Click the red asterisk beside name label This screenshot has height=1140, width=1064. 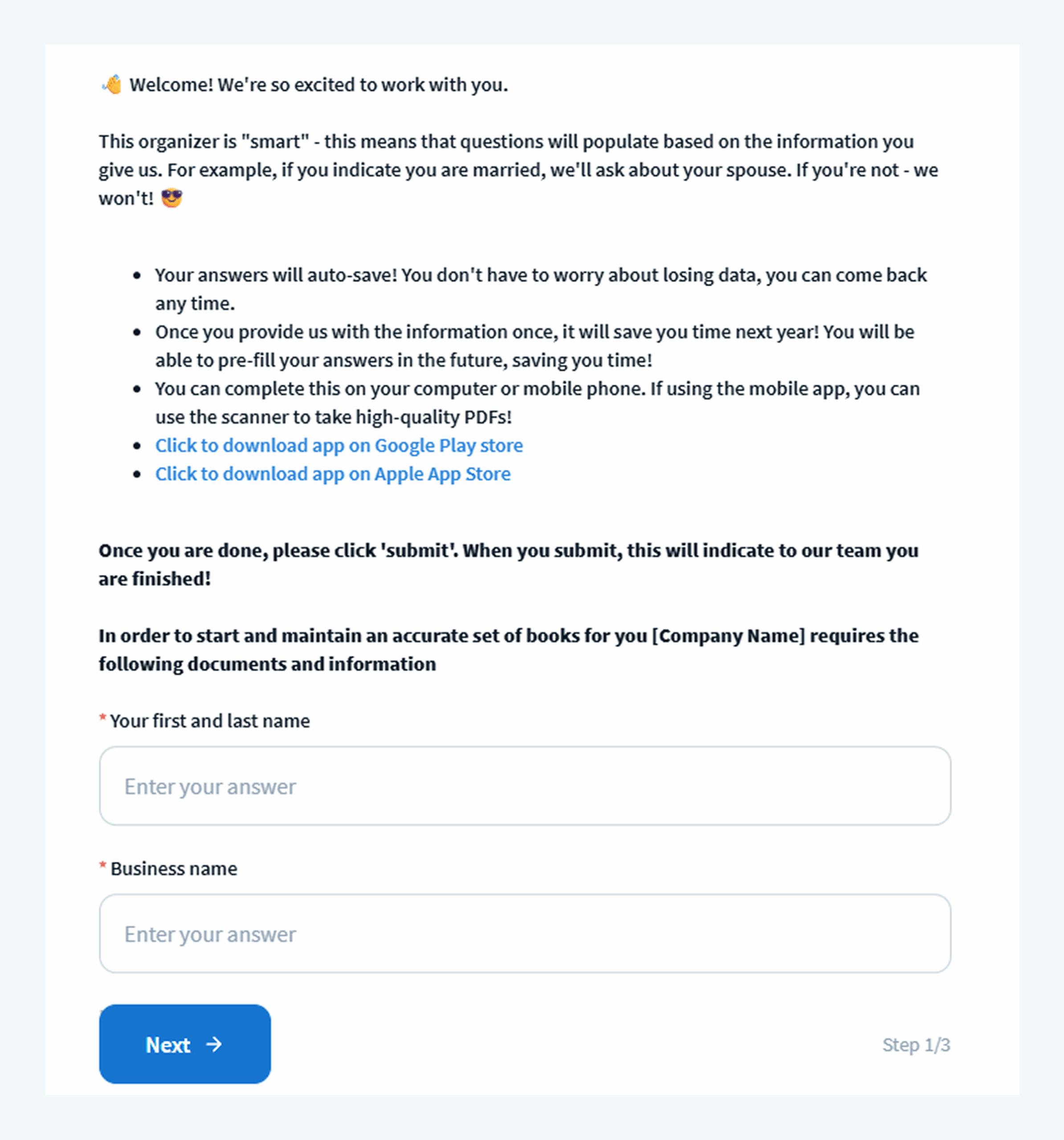point(103,719)
